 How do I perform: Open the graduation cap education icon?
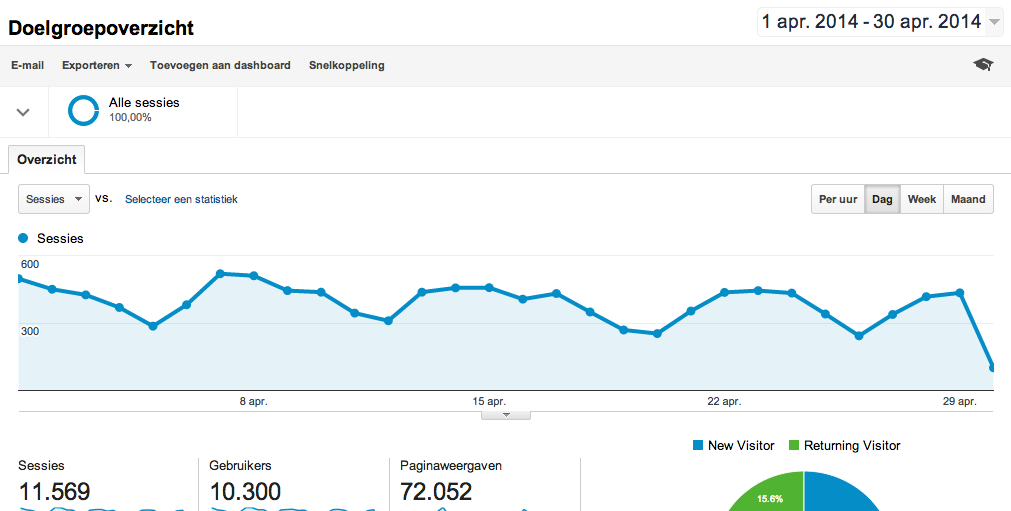[x=983, y=64]
